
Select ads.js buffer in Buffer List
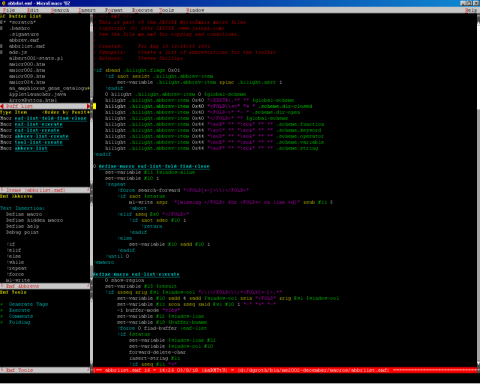pyautogui.click(x=18, y=52)
